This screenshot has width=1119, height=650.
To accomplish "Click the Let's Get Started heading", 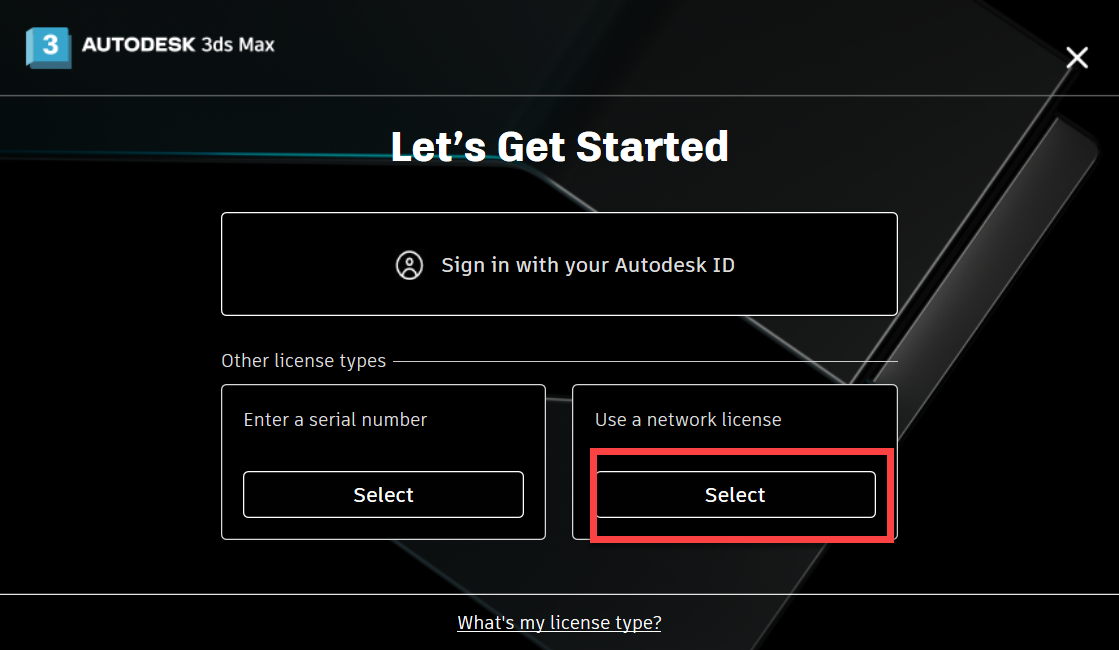I will [x=559, y=147].
